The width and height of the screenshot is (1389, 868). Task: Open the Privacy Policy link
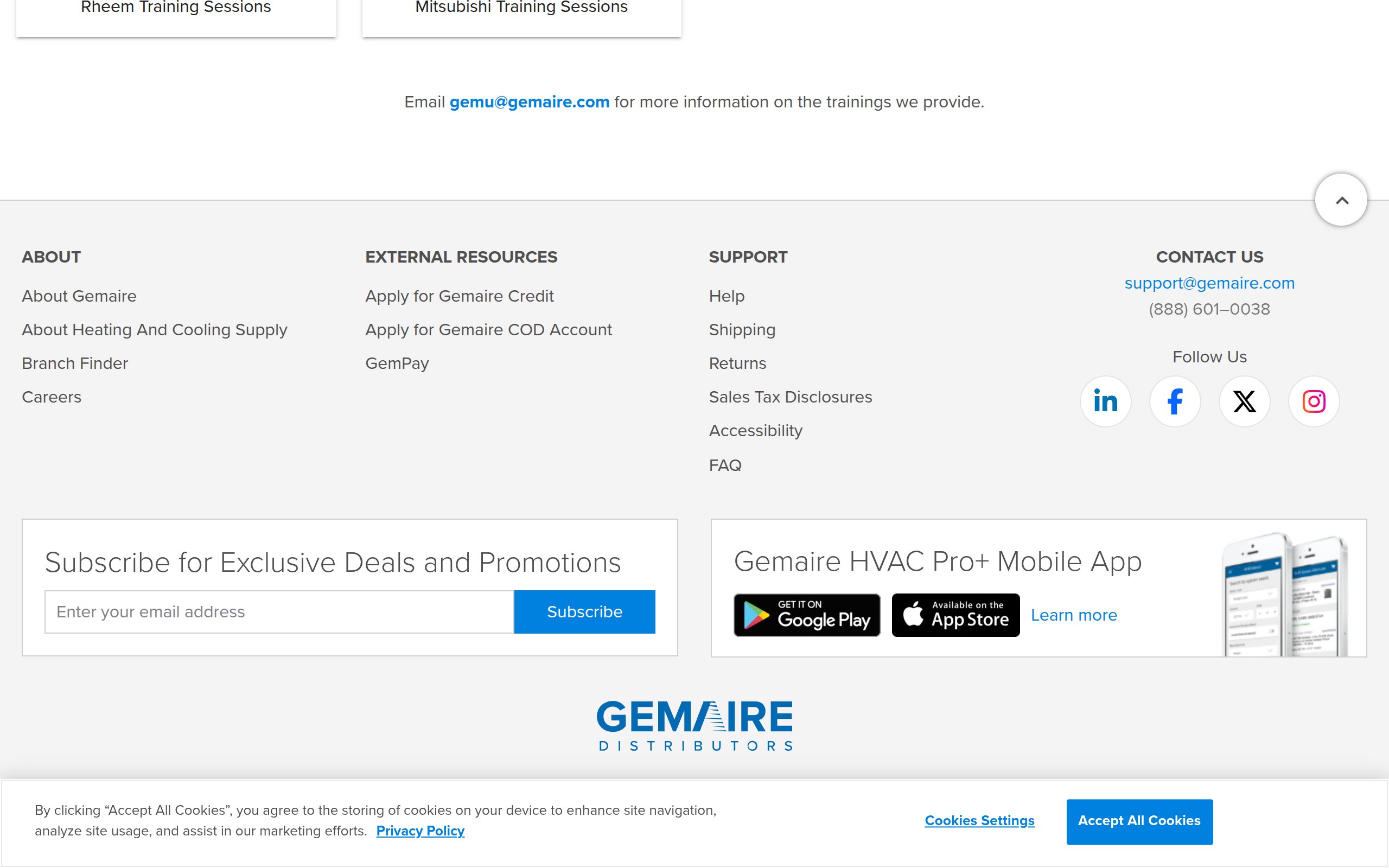[x=420, y=831]
